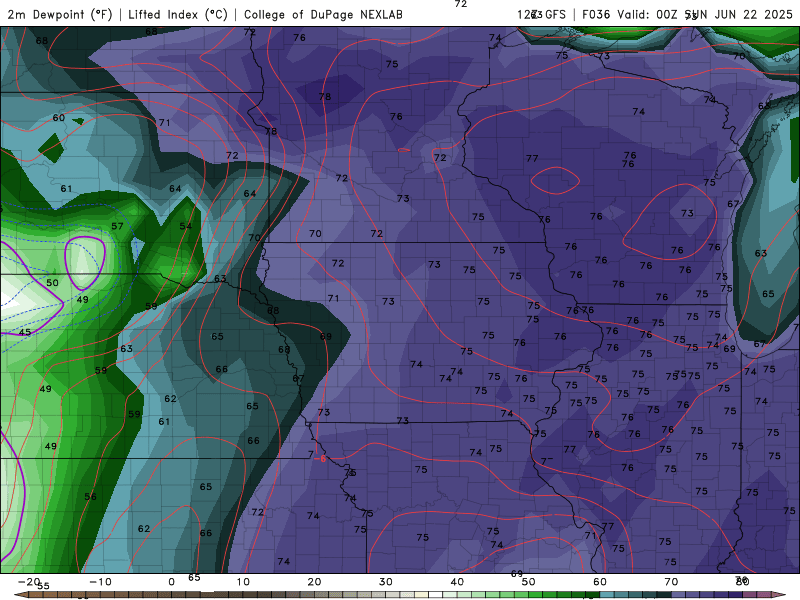Click the red '-6' lifted index contour label
The width and height of the screenshot is (800, 600).
click(319, 459)
